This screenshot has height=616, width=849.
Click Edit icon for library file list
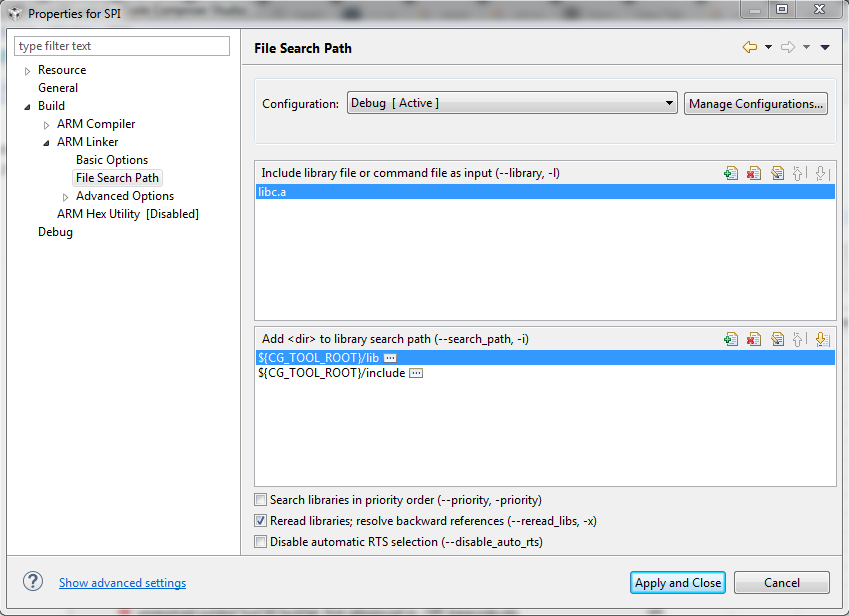coord(778,173)
